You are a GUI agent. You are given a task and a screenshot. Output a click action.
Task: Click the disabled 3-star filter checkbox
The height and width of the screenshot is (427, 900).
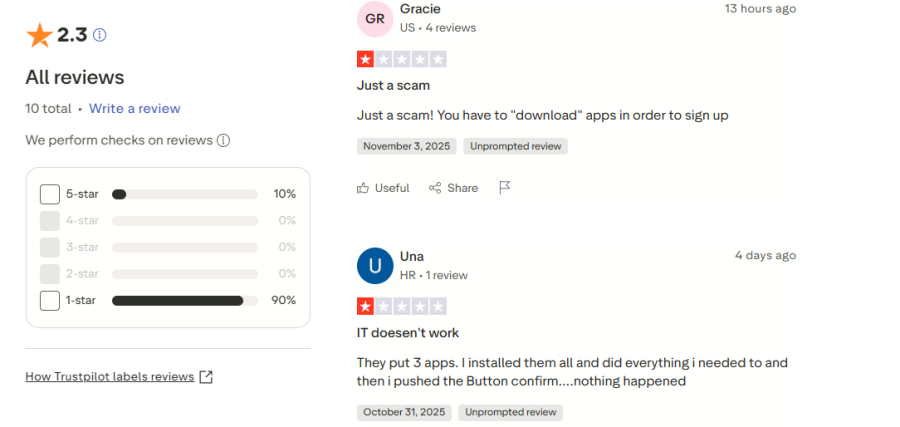[50, 247]
